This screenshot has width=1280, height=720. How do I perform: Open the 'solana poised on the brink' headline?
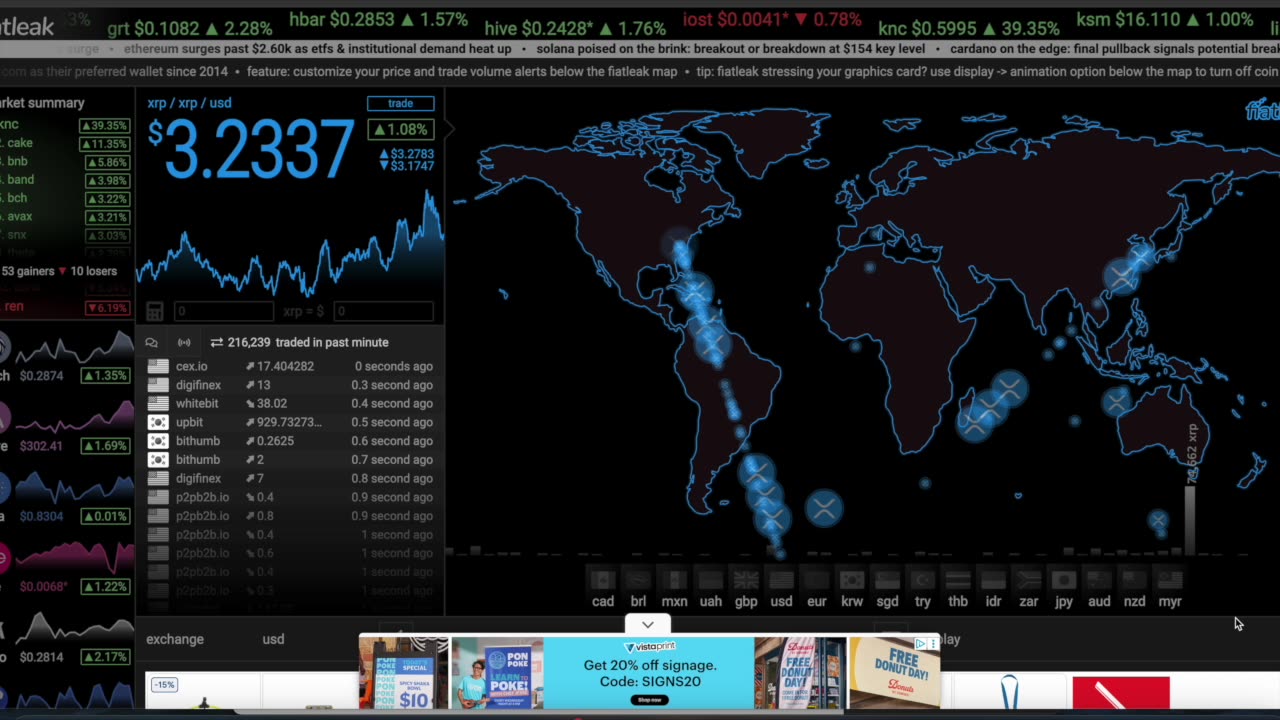click(731, 48)
